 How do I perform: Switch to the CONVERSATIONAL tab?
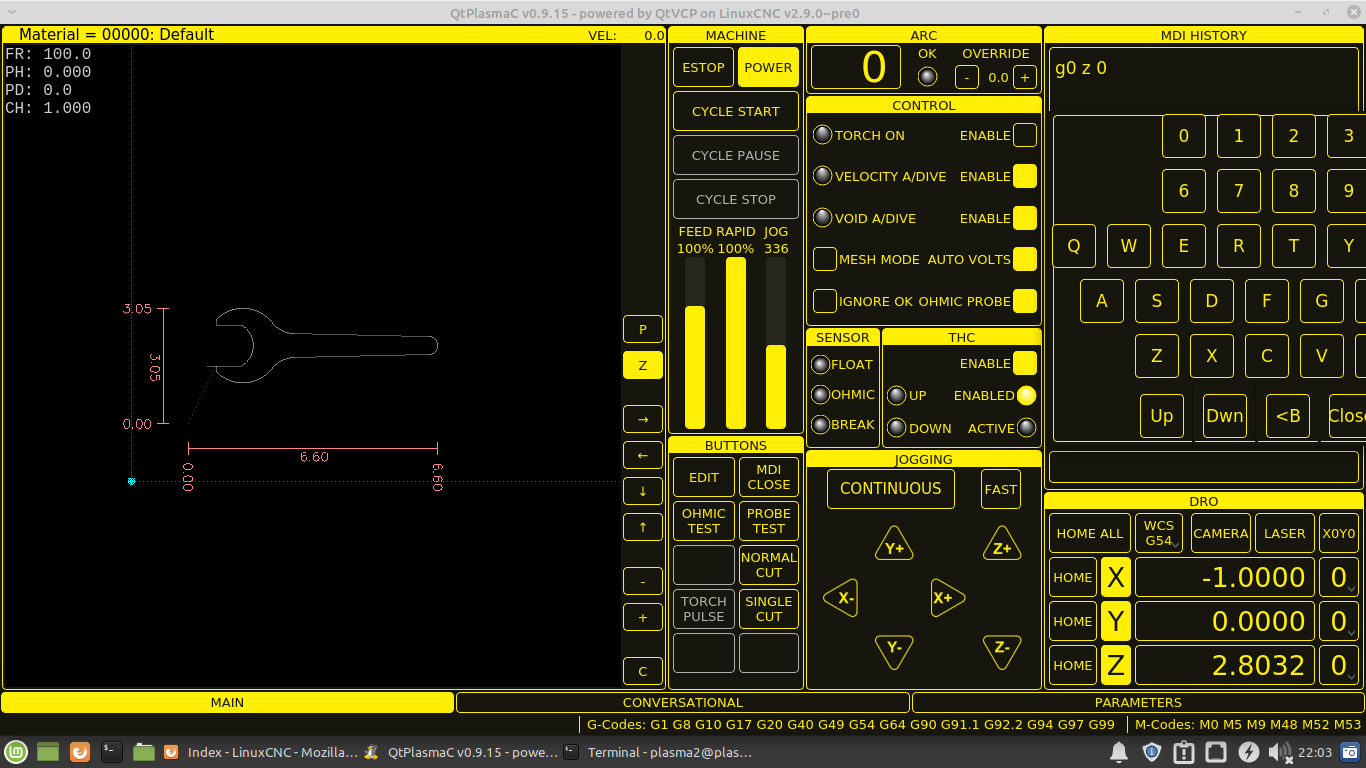point(683,702)
